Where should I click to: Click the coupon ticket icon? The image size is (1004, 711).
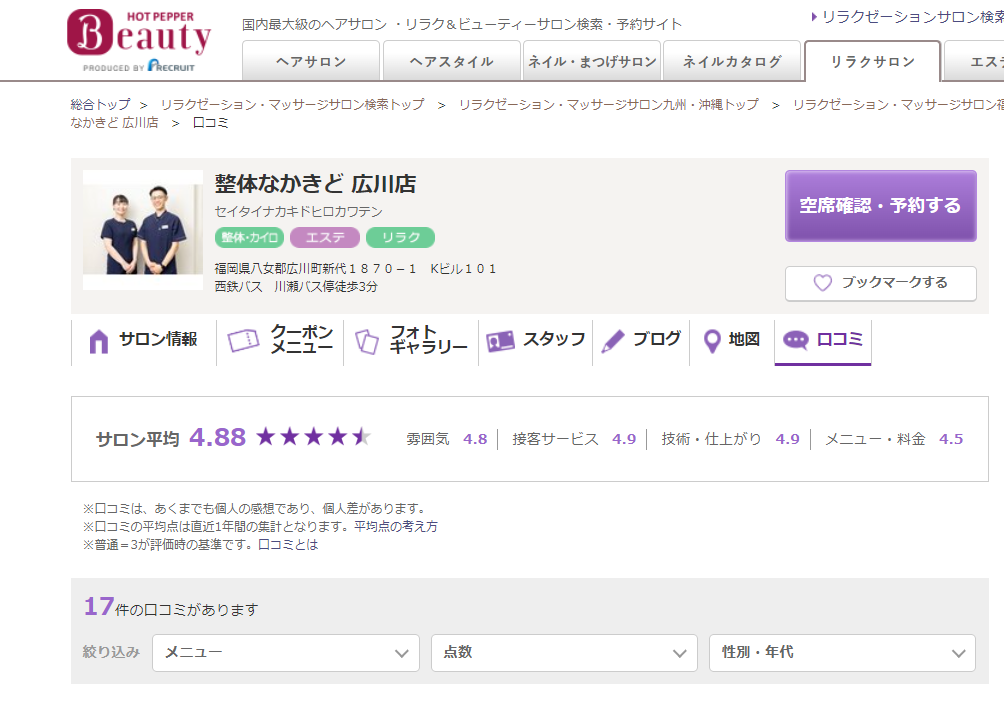(243, 340)
